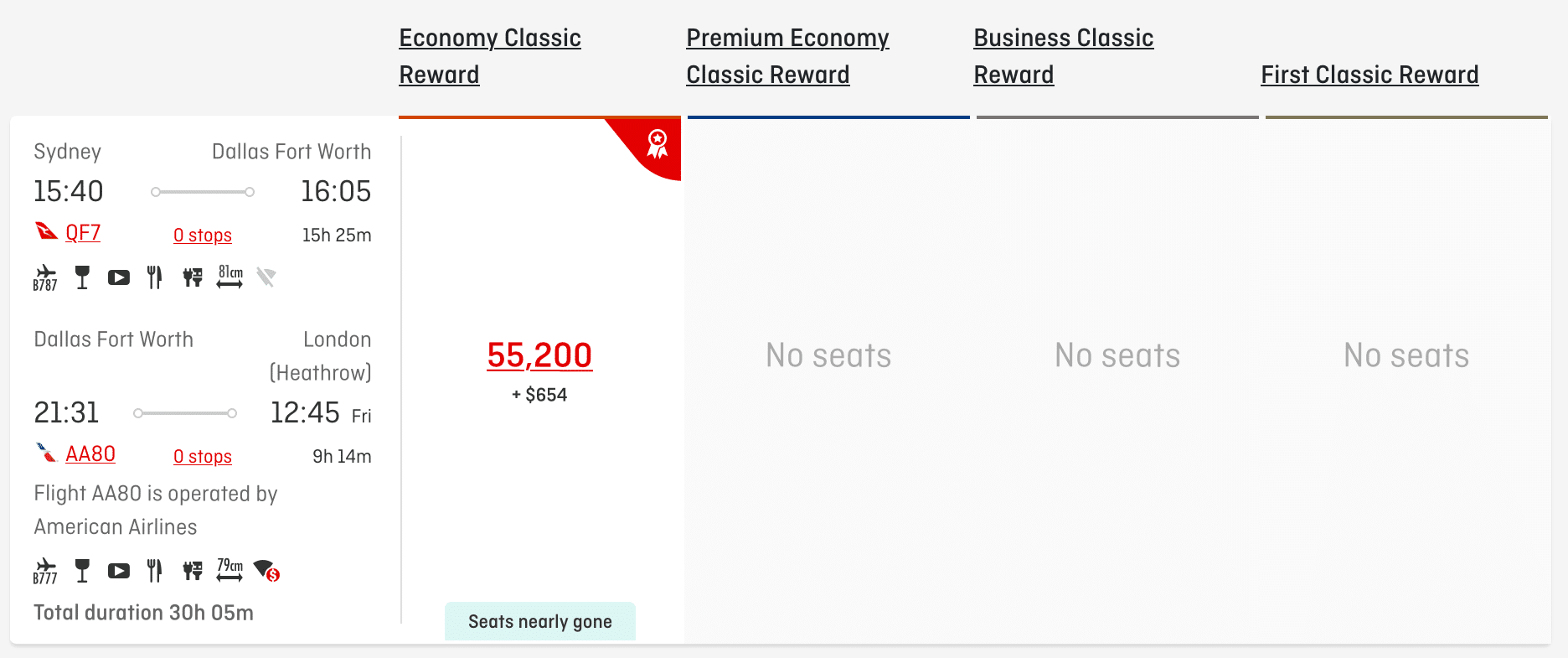Open the QF7 flight number link

[83, 233]
